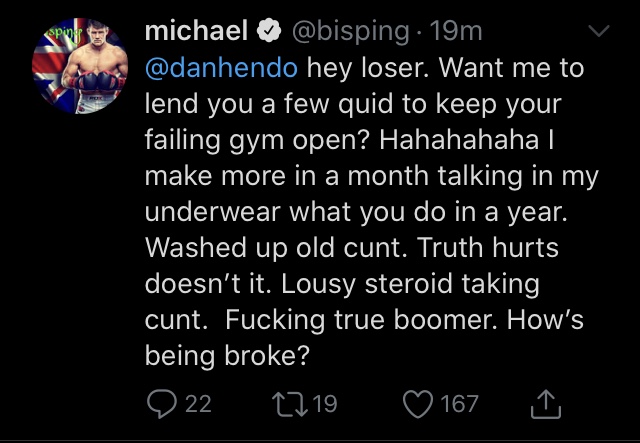The height and width of the screenshot is (443, 640).
Task: Retweet using the arrows icon
Action: coord(291,404)
